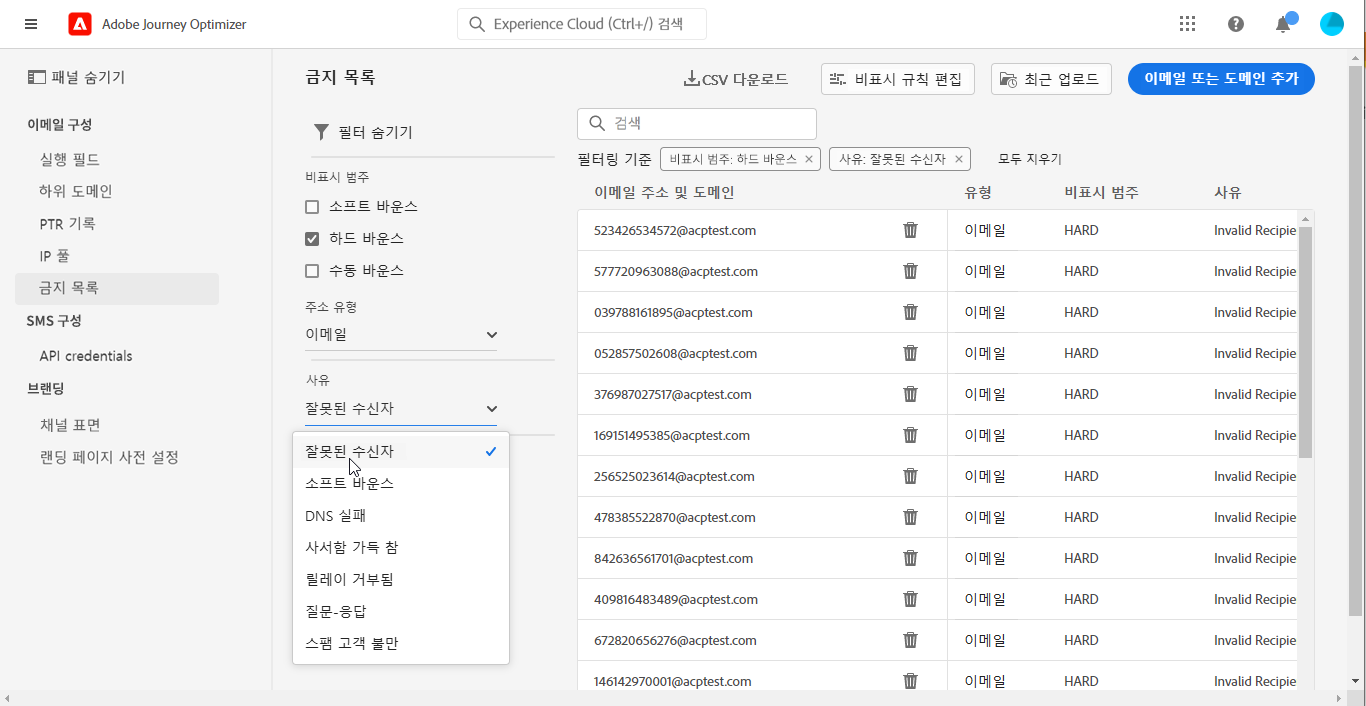Image resolution: width=1366 pixels, height=706 pixels.
Task: Click 최근 업로드 button
Action: tap(1051, 79)
